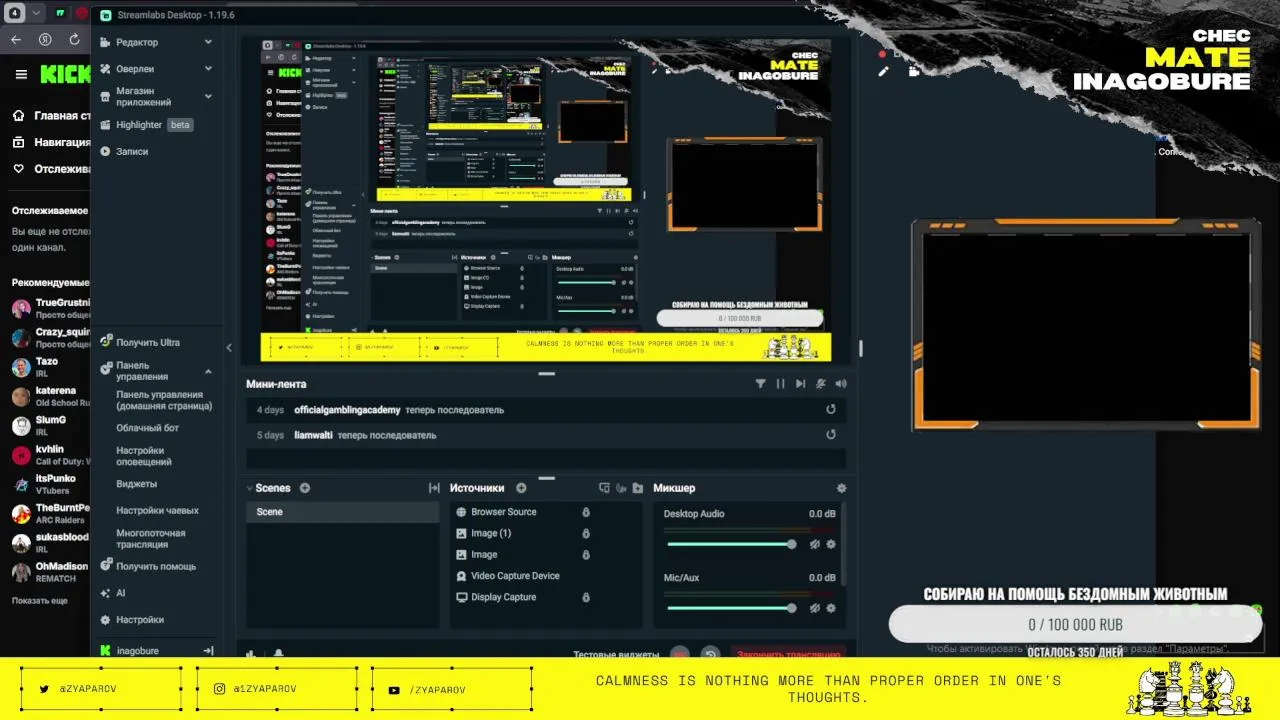Open the scene transitions icon in the Scenes panel
1280x720 pixels.
tap(434, 488)
